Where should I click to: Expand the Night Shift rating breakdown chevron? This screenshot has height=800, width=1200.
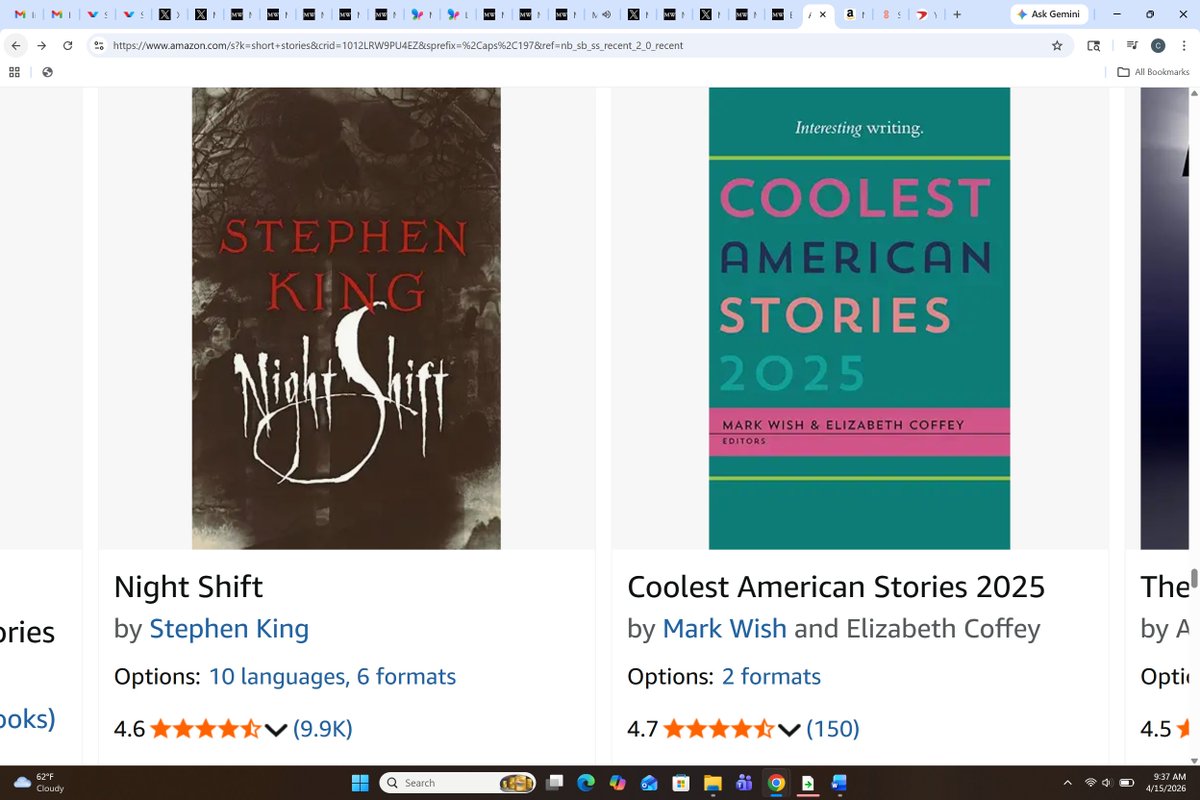(276, 730)
